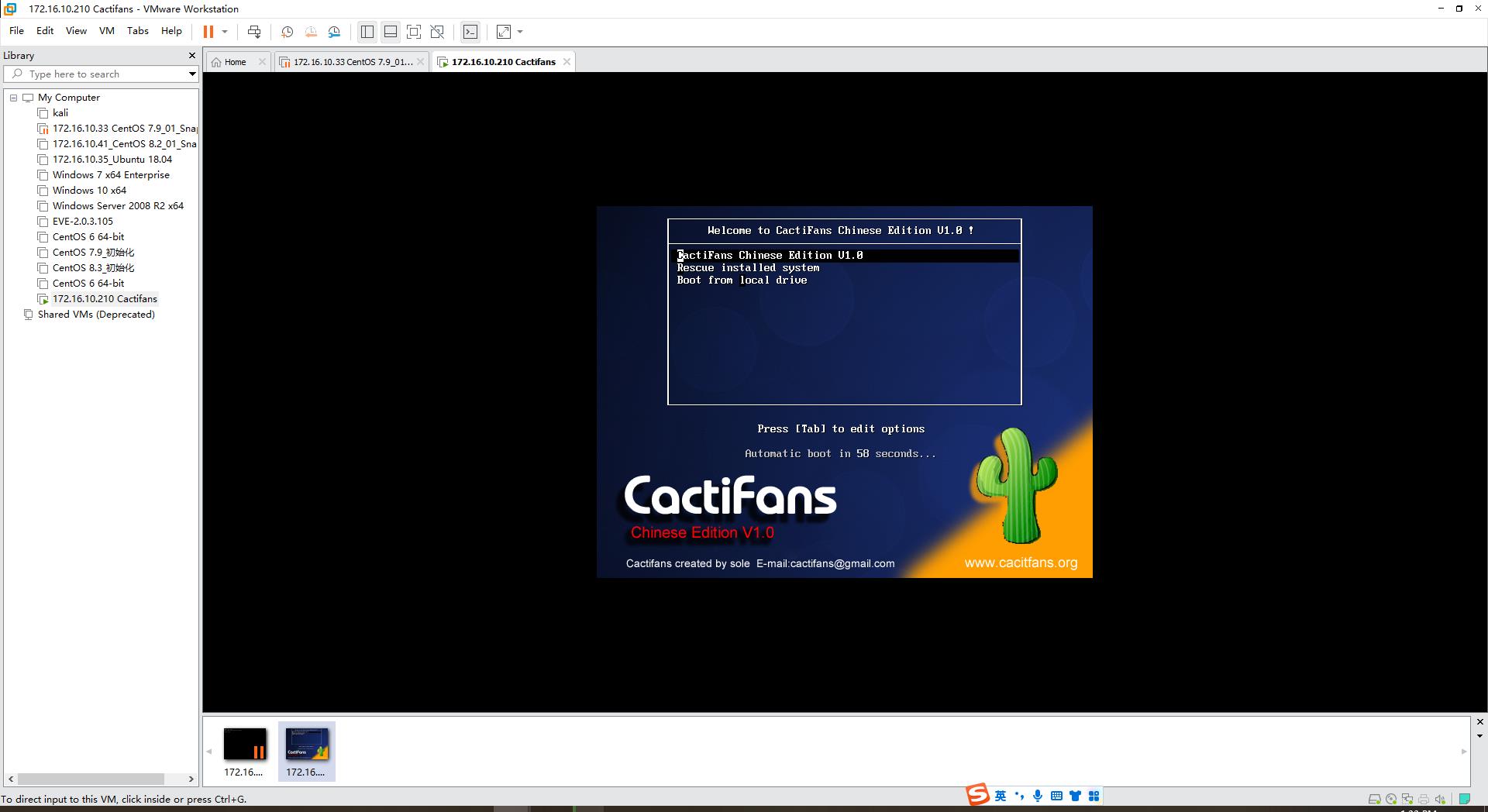Send Ctrl+Alt+Del to the virtual machine
The height and width of the screenshot is (812, 1488).
pyautogui.click(x=254, y=32)
